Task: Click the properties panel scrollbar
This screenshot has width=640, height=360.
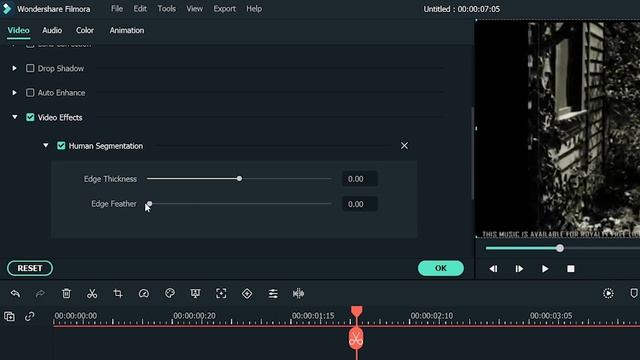Action: (x=473, y=153)
